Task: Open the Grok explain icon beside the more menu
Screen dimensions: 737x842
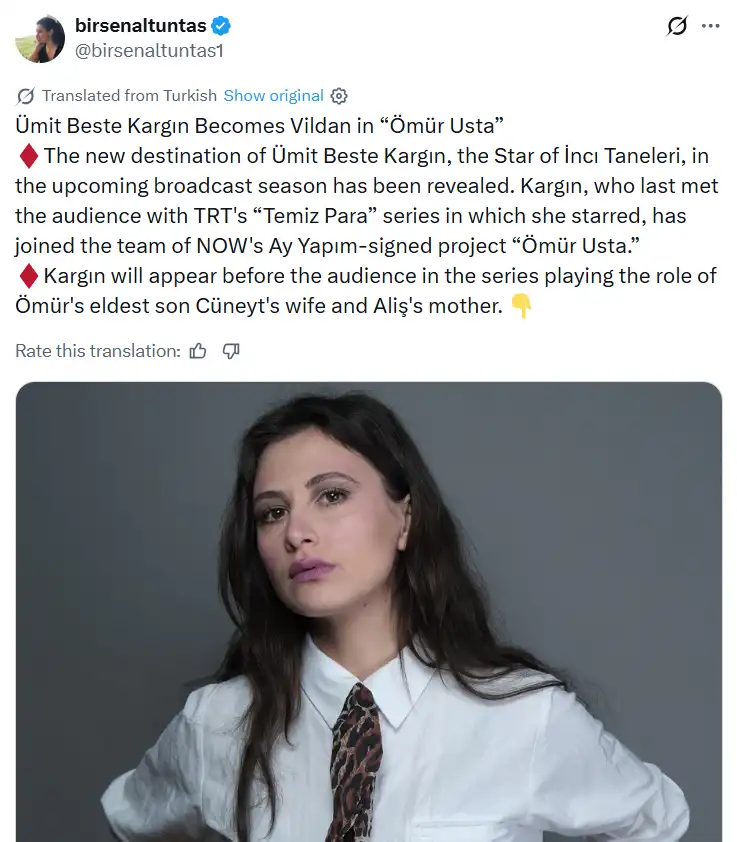Action: pyautogui.click(x=677, y=25)
